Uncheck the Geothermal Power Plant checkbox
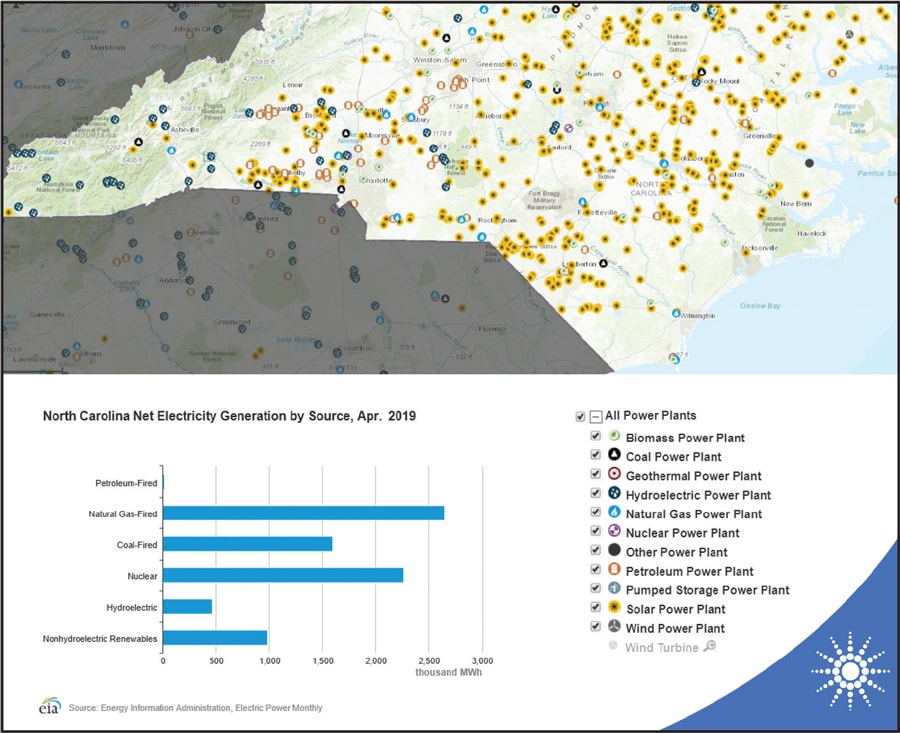Screen dimensions: 900x733 pos(596,475)
